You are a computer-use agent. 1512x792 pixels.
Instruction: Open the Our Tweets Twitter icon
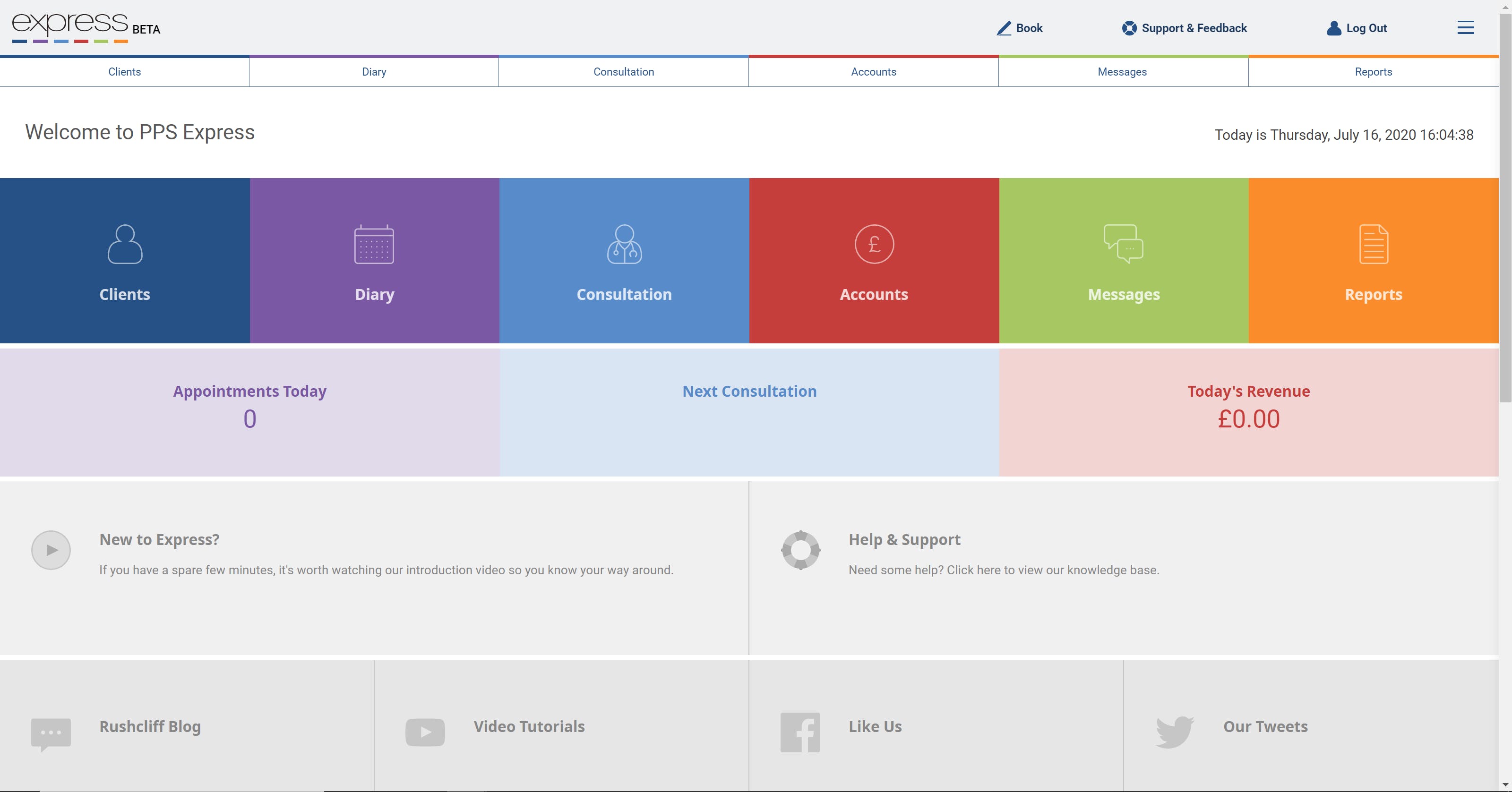point(1175,732)
